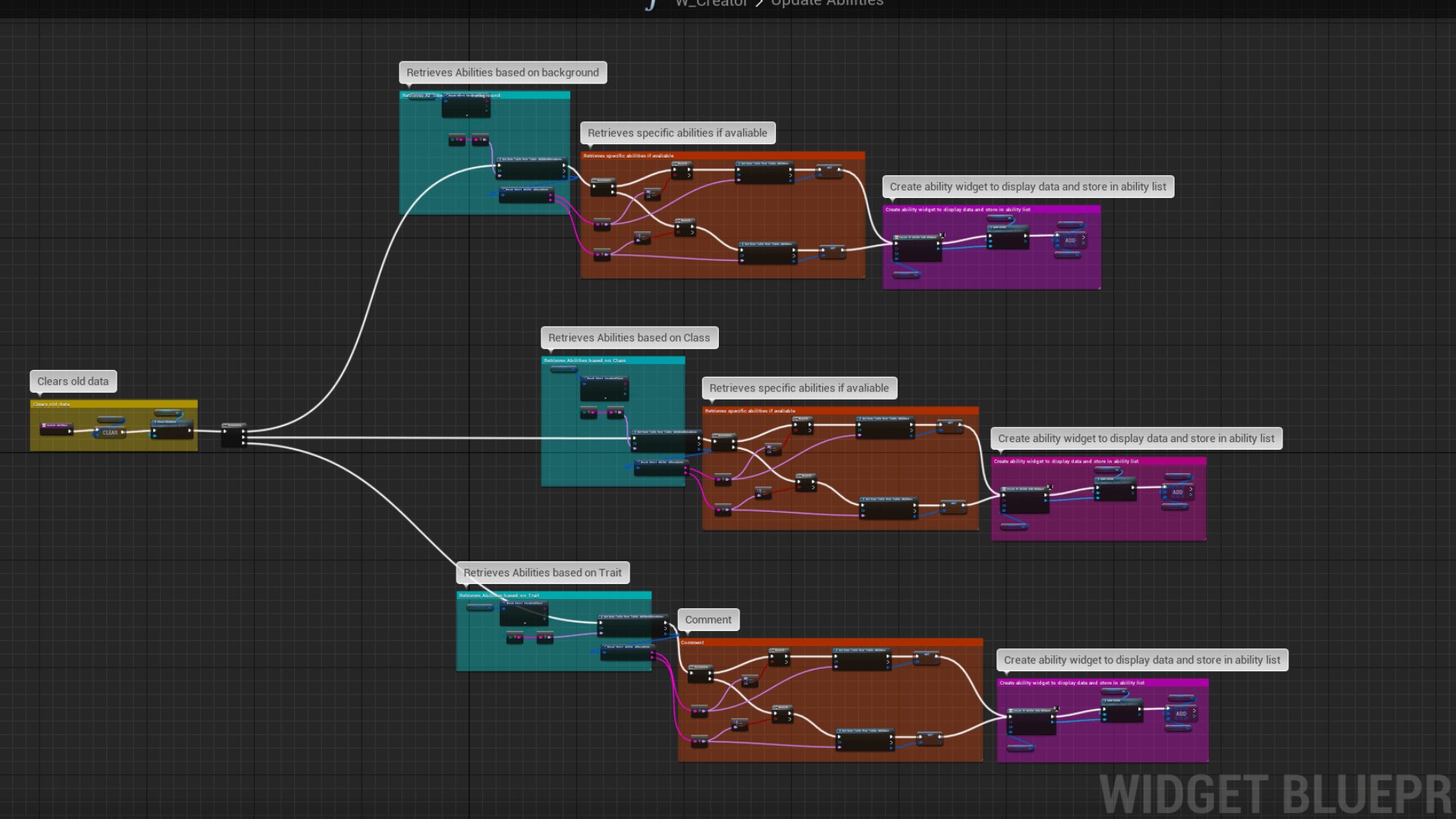Select the CLEAR array node
The height and width of the screenshot is (819, 1456).
pos(110,432)
